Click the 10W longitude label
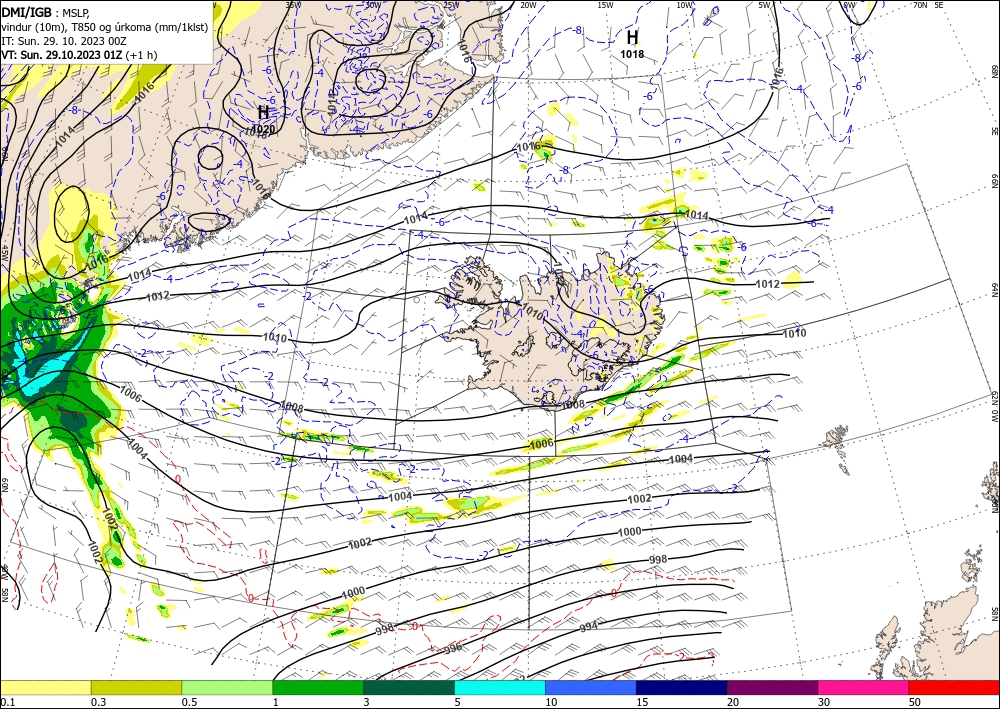This screenshot has height=709, width=1000. (684, 5)
